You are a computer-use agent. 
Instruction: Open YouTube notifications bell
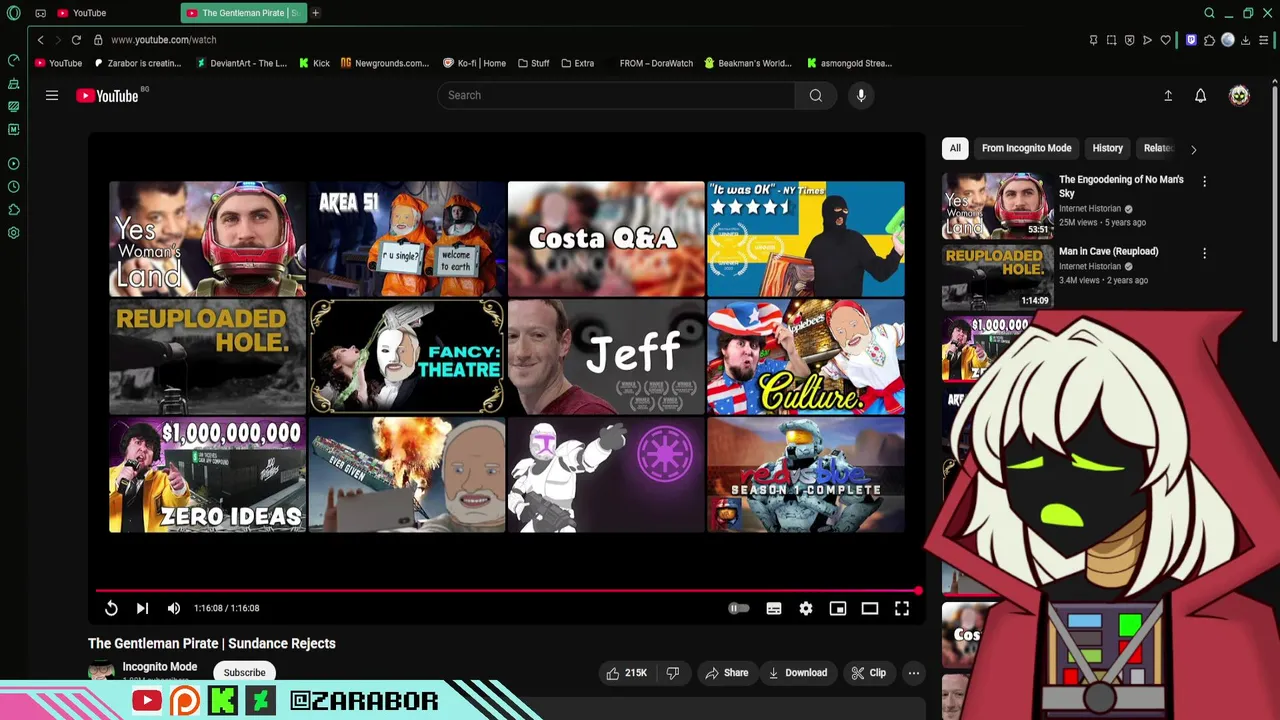[x=1200, y=95]
